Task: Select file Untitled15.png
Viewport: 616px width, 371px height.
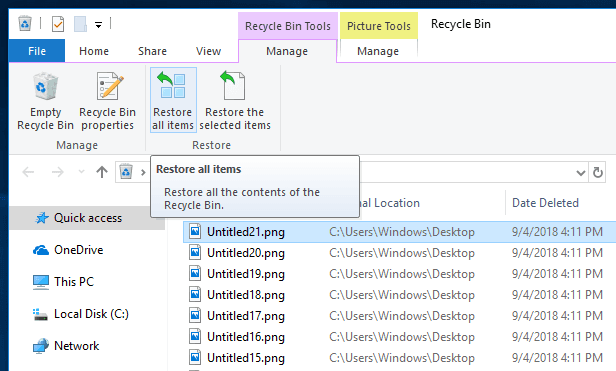Action: tap(246, 358)
